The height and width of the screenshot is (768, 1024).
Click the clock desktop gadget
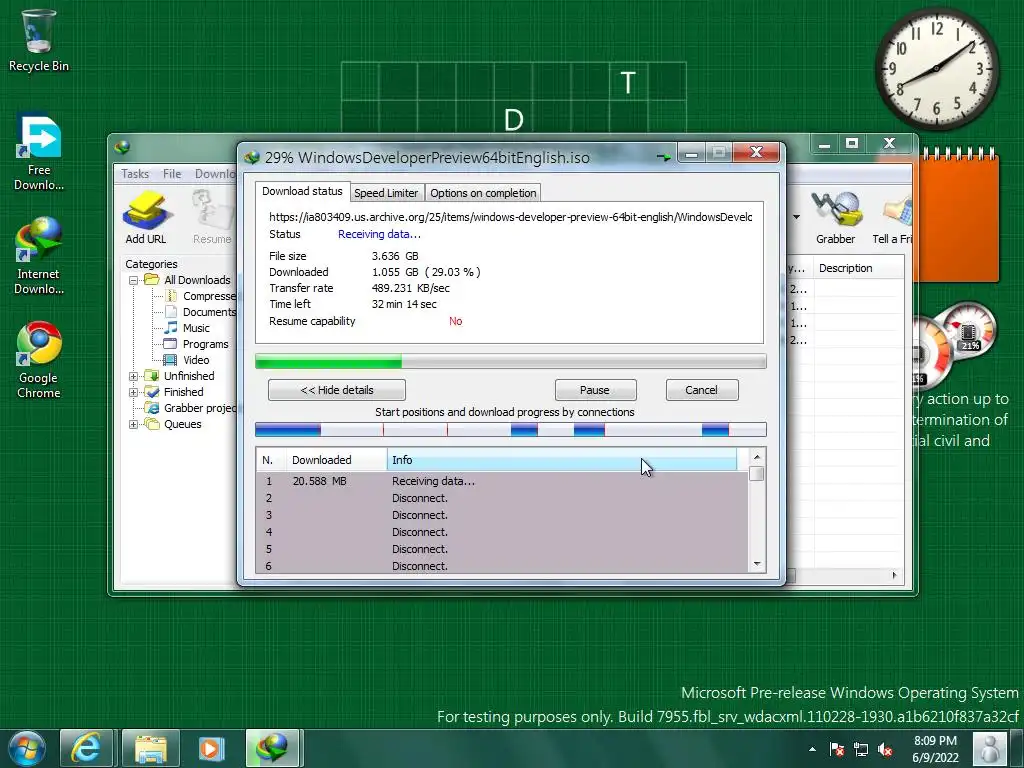click(x=936, y=68)
